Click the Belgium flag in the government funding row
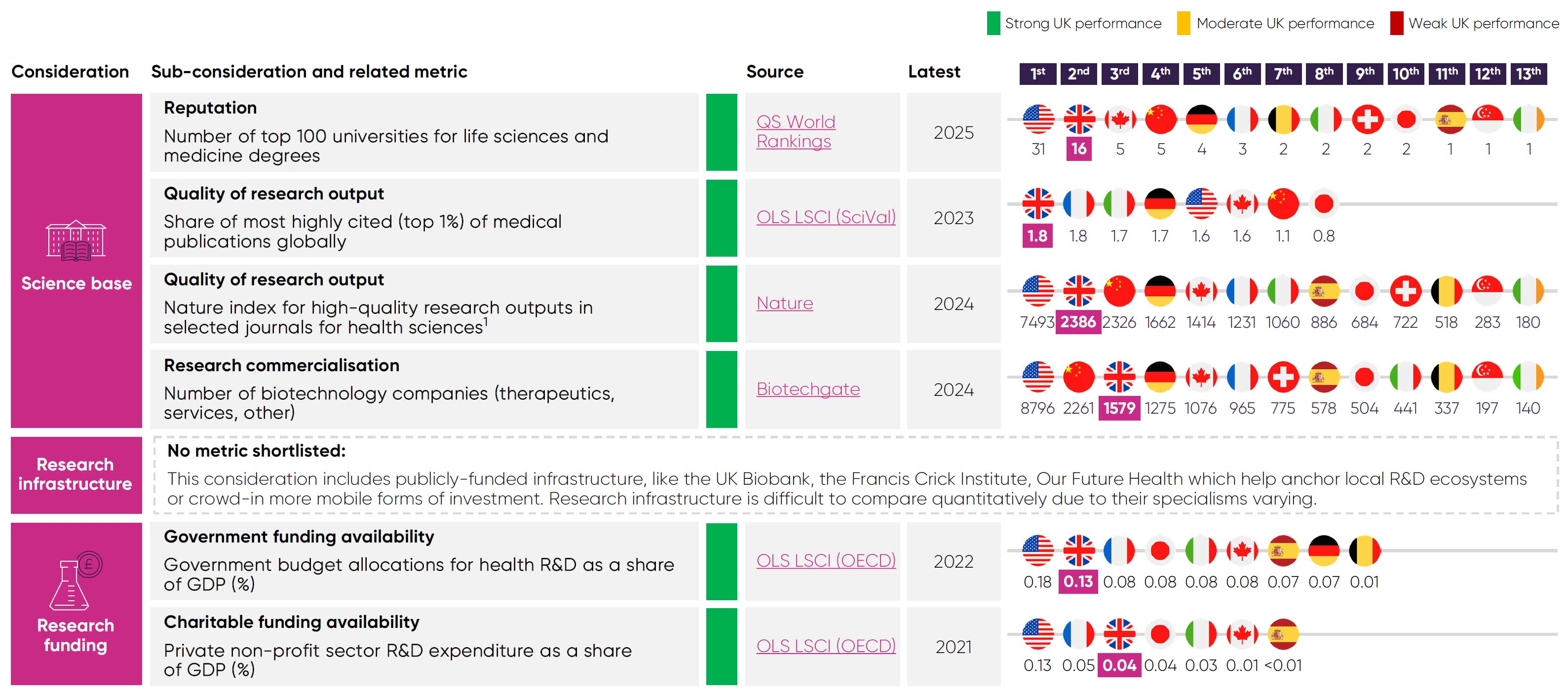Image resolution: width=1568 pixels, height=697 pixels. click(1365, 551)
